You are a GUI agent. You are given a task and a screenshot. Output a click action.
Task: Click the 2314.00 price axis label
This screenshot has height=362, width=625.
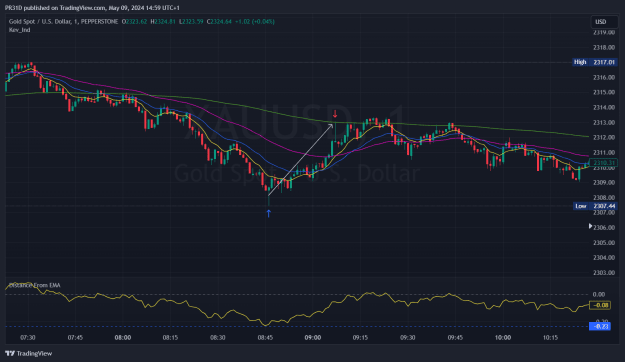(604, 108)
